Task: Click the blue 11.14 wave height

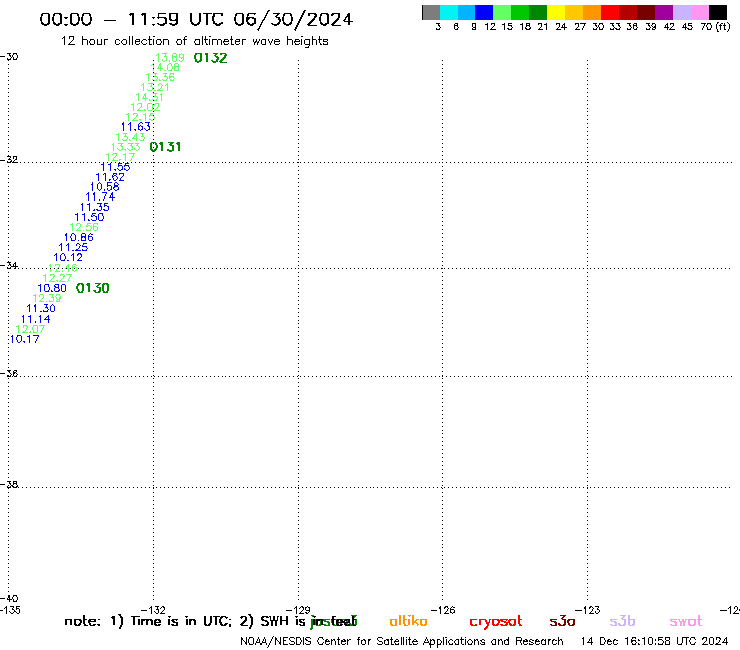Action: [36, 319]
